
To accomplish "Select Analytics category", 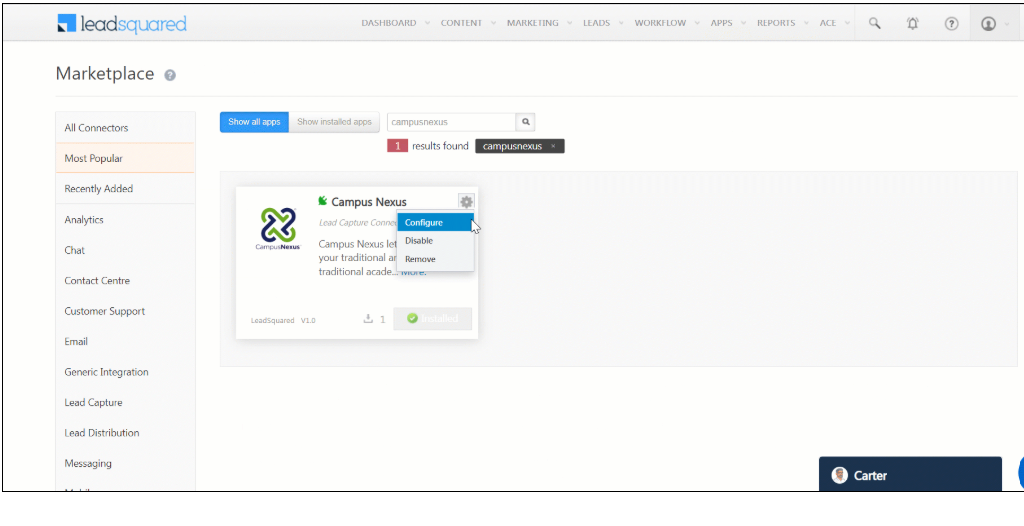I will [125, 220].
